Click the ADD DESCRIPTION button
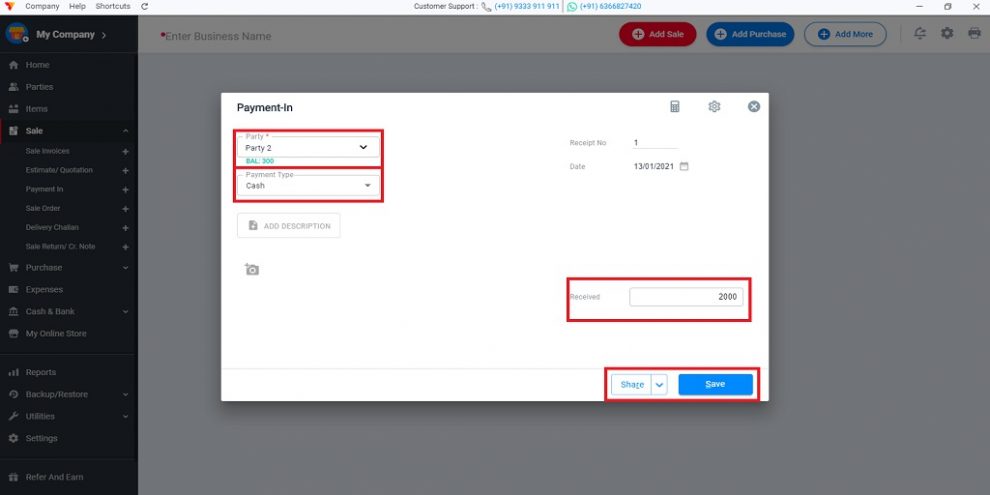This screenshot has height=495, width=990. tap(289, 225)
